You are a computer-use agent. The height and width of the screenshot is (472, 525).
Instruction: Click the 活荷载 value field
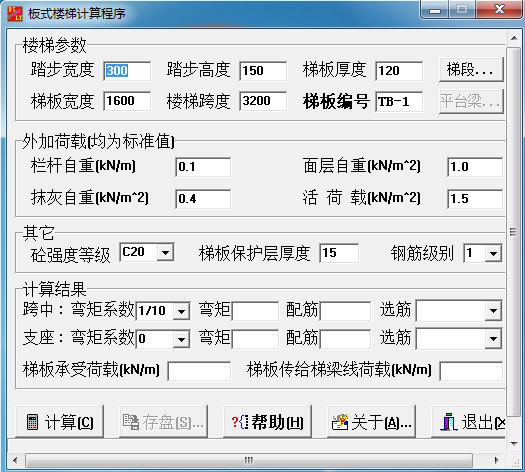click(x=475, y=199)
